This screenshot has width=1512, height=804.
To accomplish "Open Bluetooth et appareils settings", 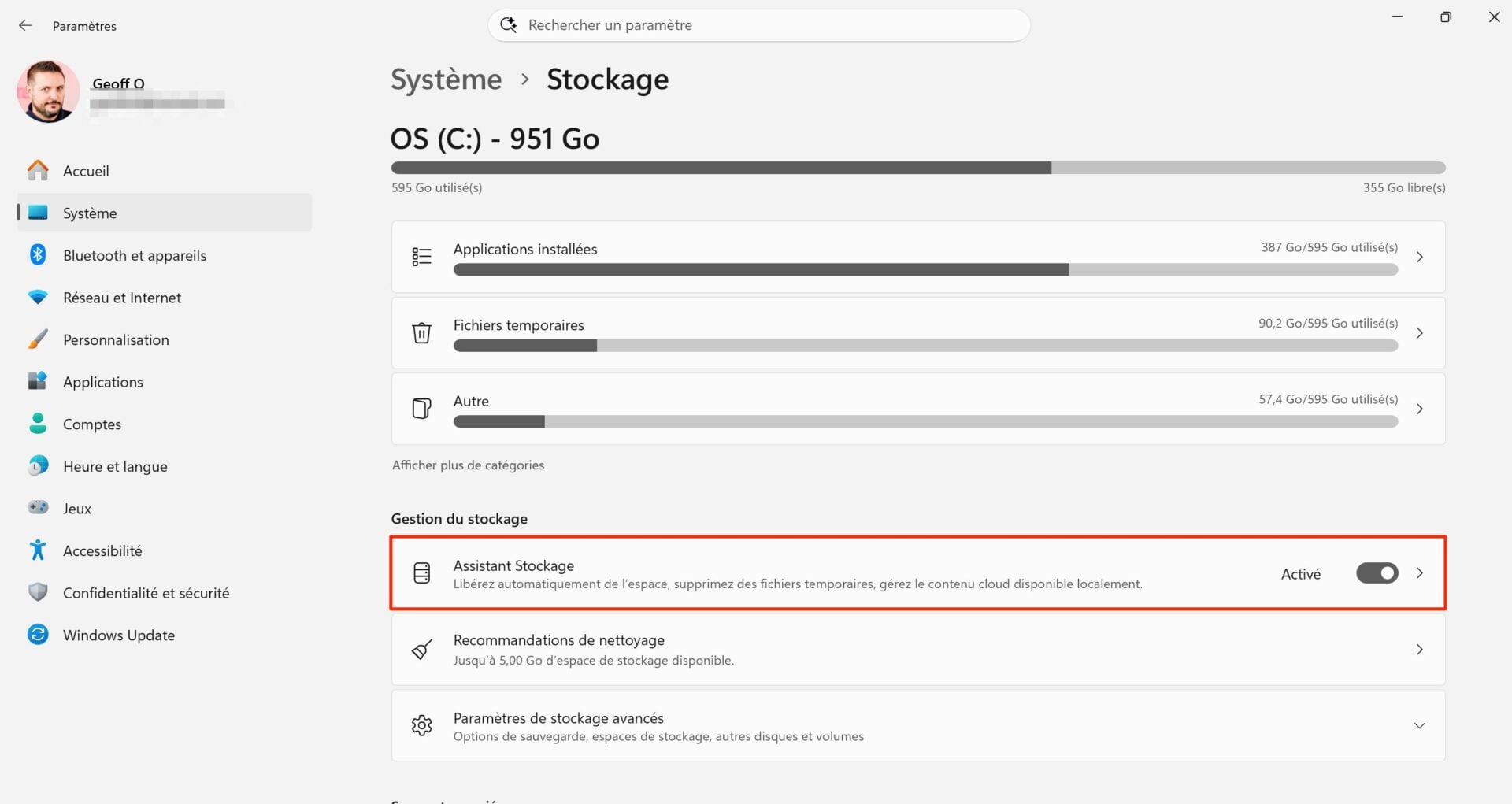I will pos(134,254).
